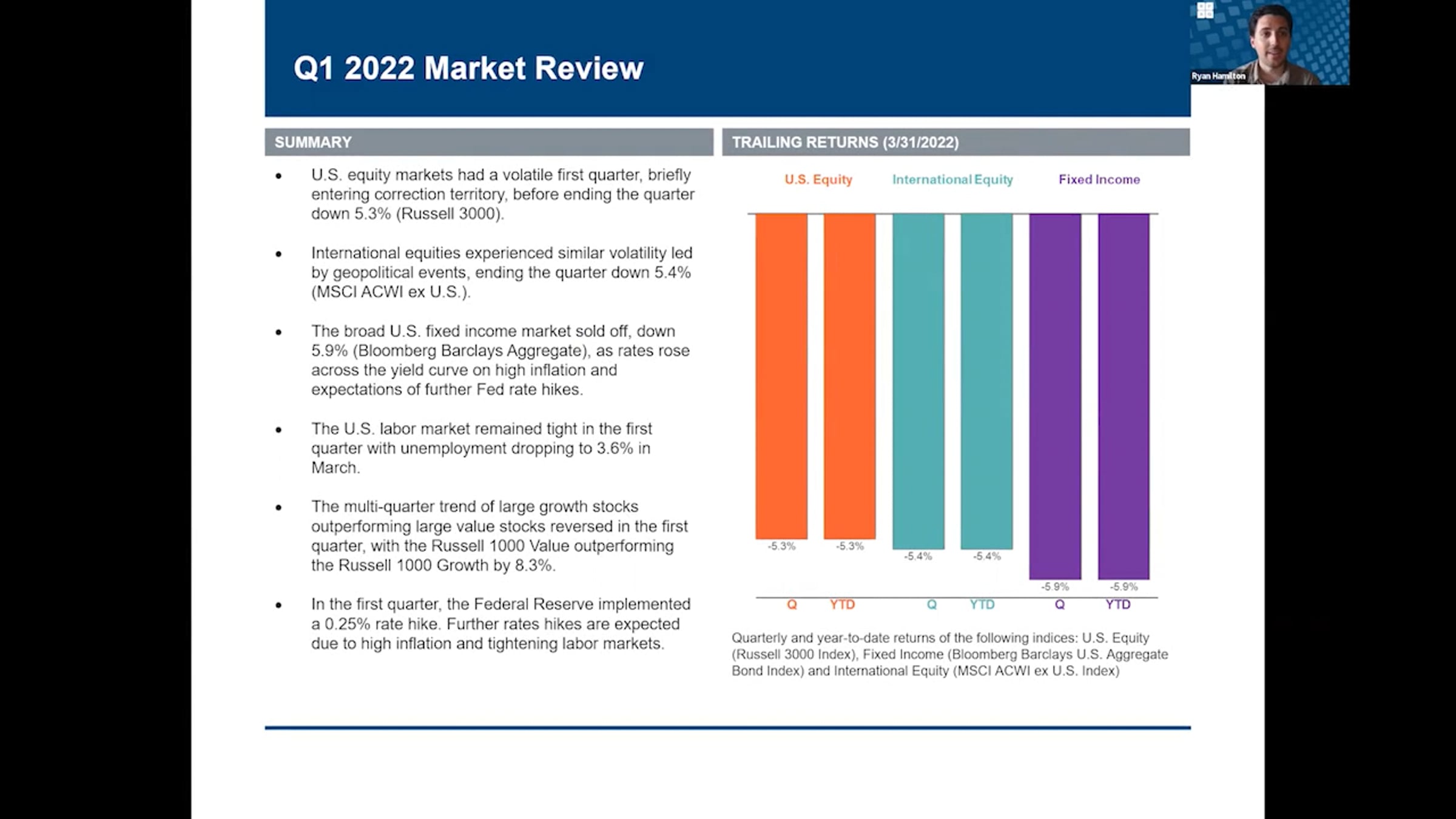Click the Fixed Income legend label
Screen dimensions: 1456x819
[x=1099, y=180]
